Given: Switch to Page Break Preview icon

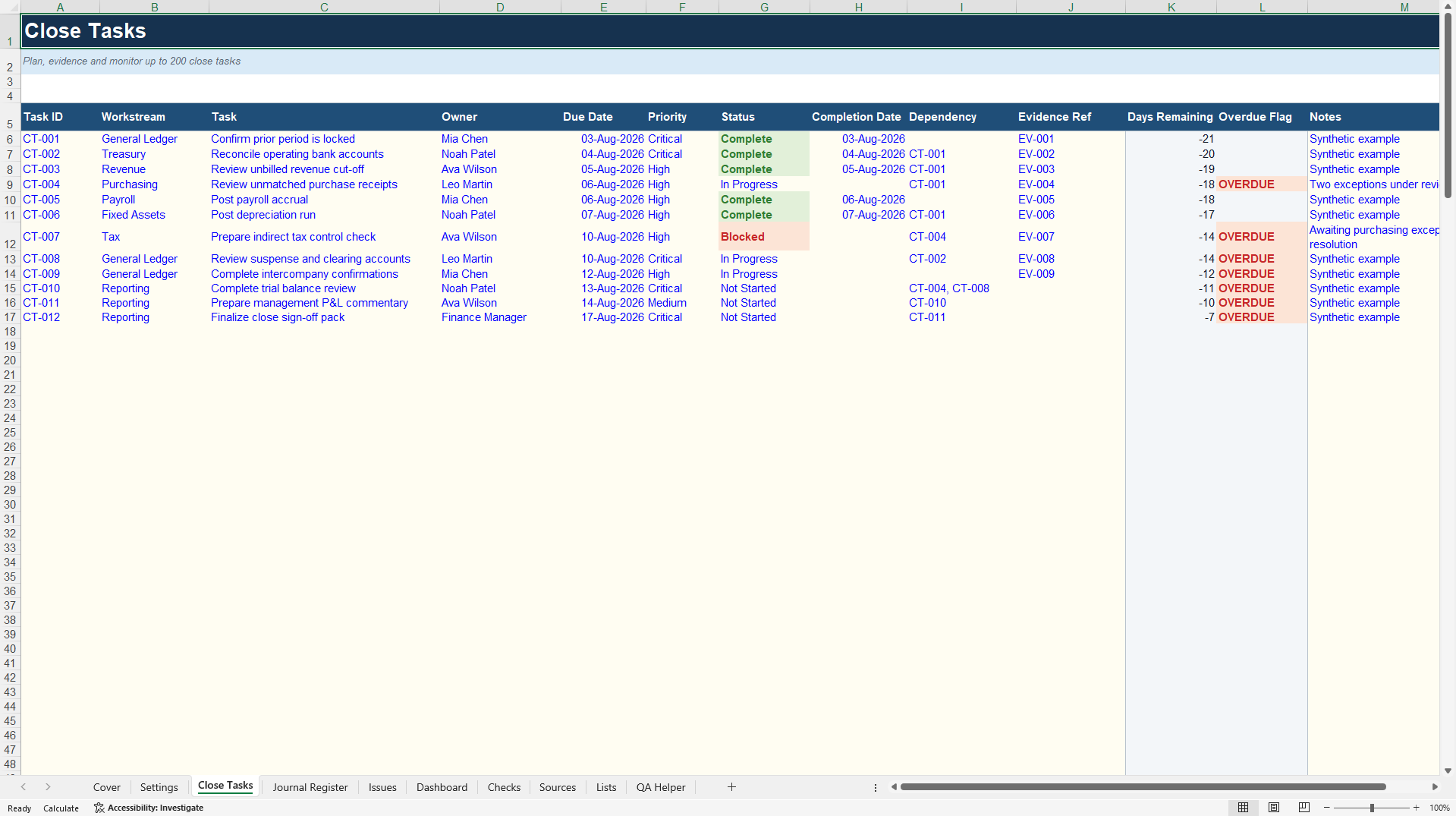Looking at the screenshot, I should pos(1304,808).
